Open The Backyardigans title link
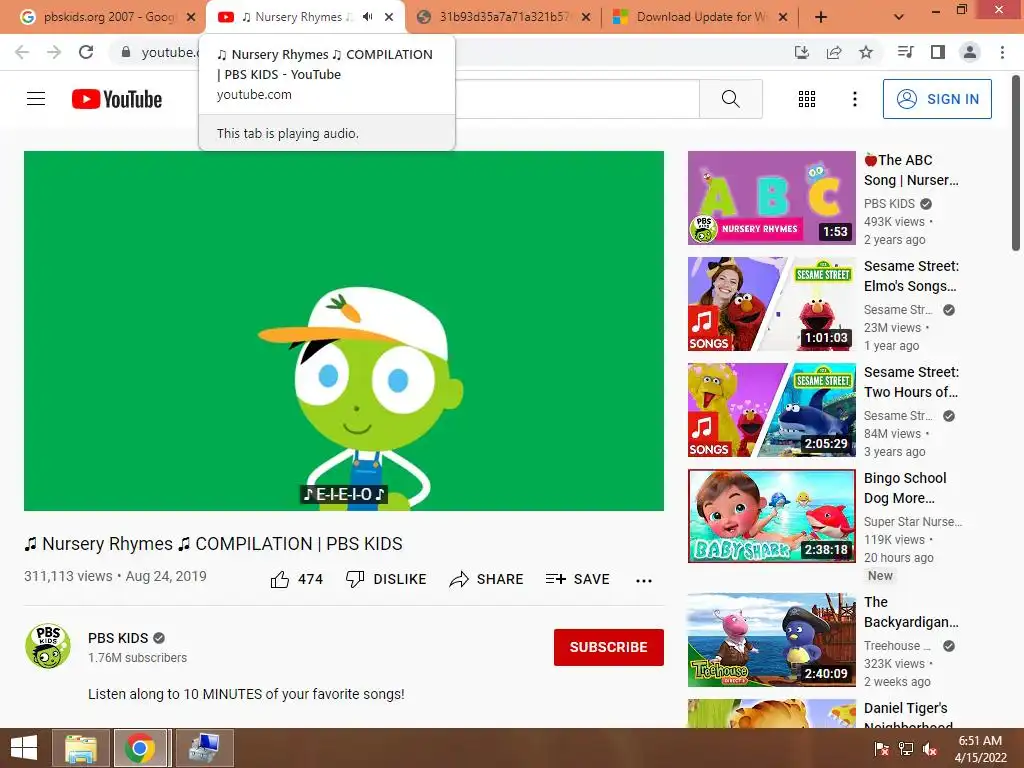 click(911, 612)
